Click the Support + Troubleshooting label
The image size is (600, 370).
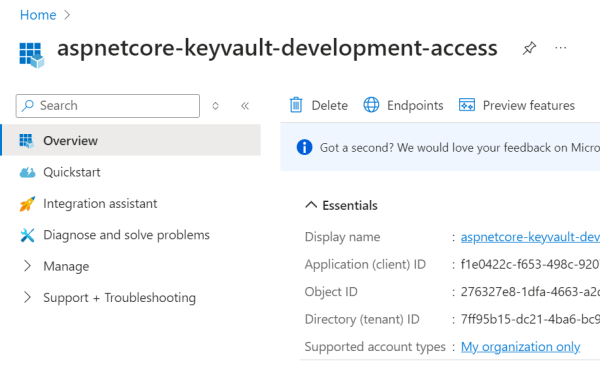coord(119,298)
